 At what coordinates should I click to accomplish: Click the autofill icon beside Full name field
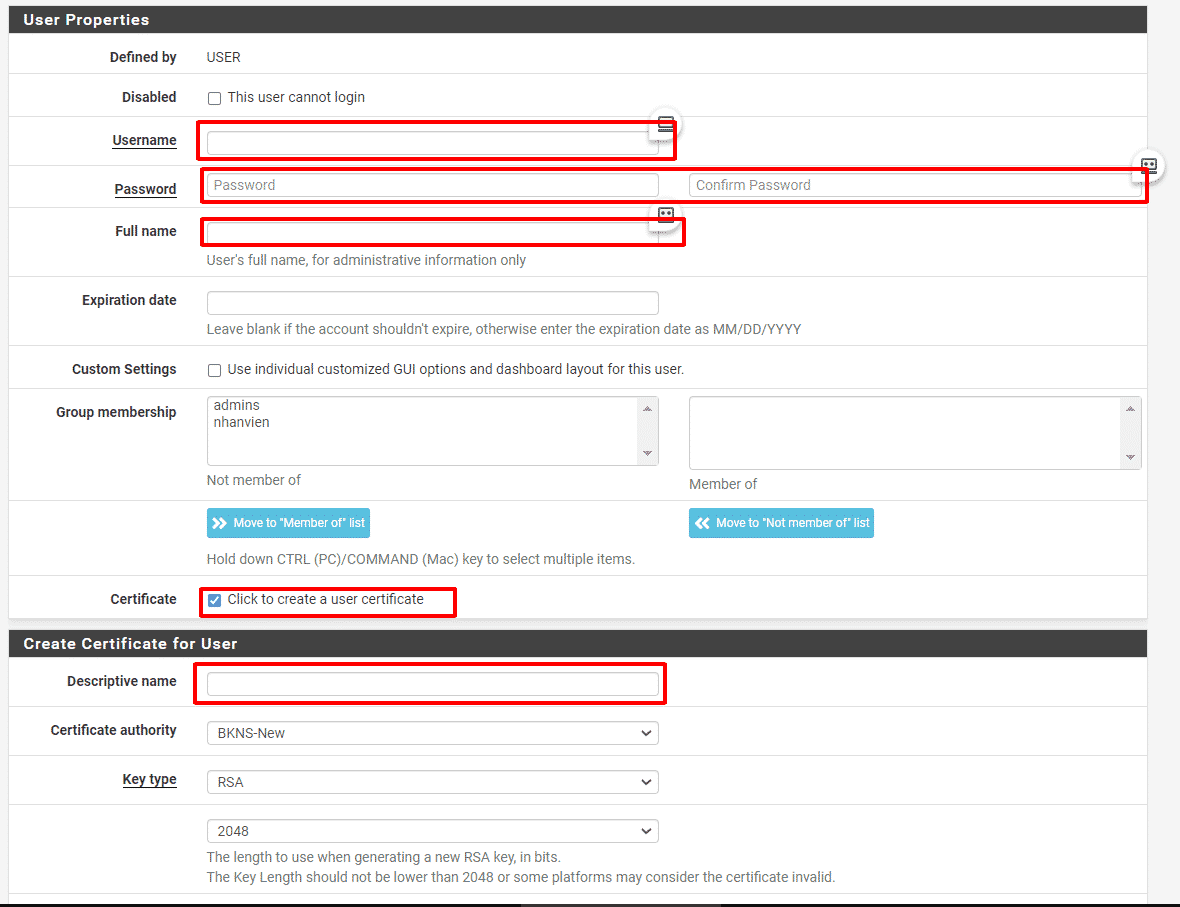[666, 215]
